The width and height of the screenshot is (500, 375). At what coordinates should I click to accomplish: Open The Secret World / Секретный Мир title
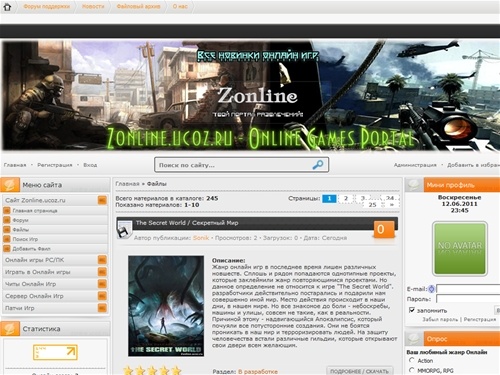pos(187,223)
